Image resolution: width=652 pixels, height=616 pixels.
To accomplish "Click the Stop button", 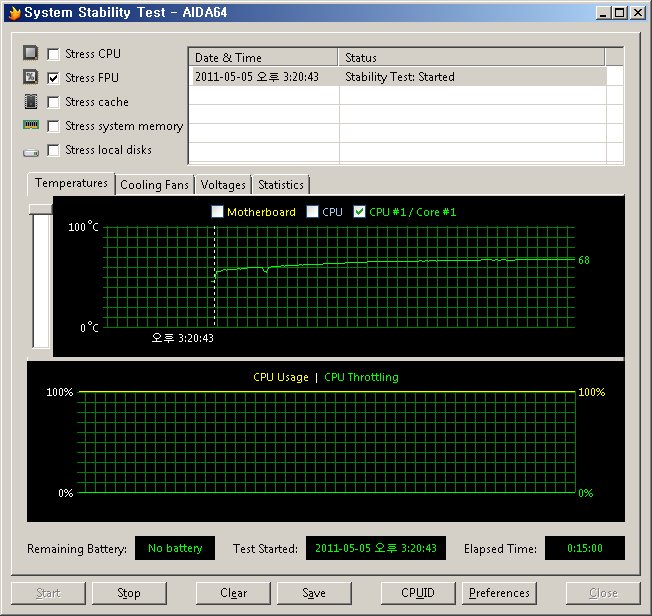I will 129,593.
